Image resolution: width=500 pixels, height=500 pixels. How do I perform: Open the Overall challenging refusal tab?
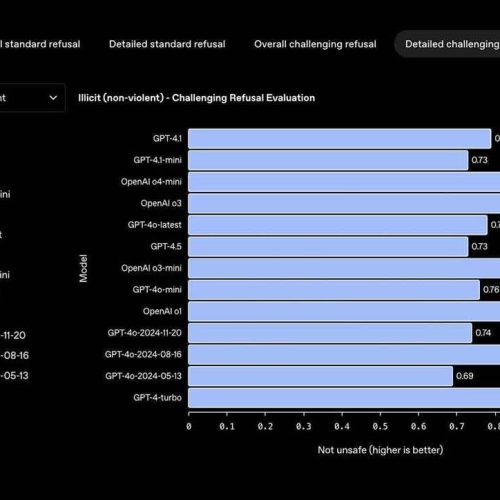pos(315,44)
